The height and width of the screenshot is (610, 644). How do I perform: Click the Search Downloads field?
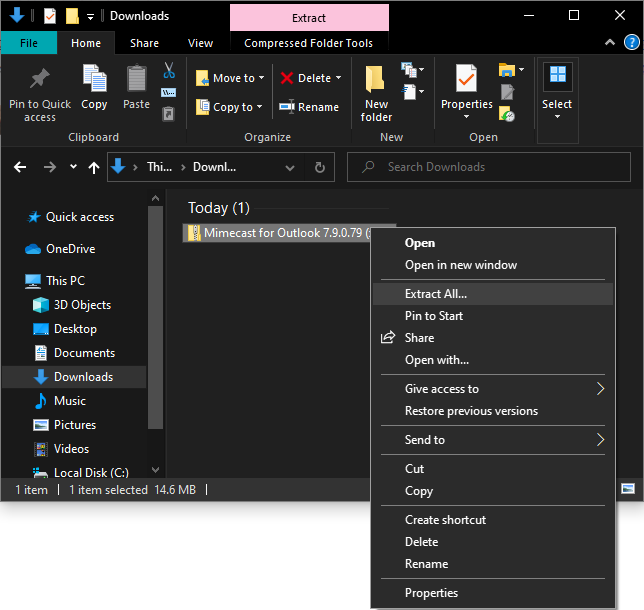pos(489,167)
